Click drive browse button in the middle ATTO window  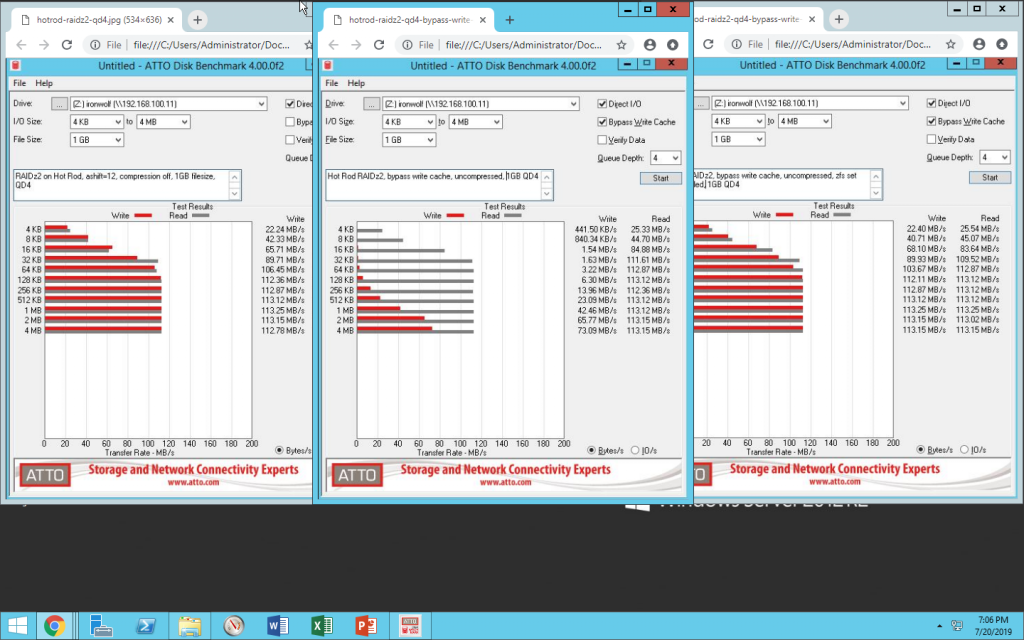pos(372,104)
